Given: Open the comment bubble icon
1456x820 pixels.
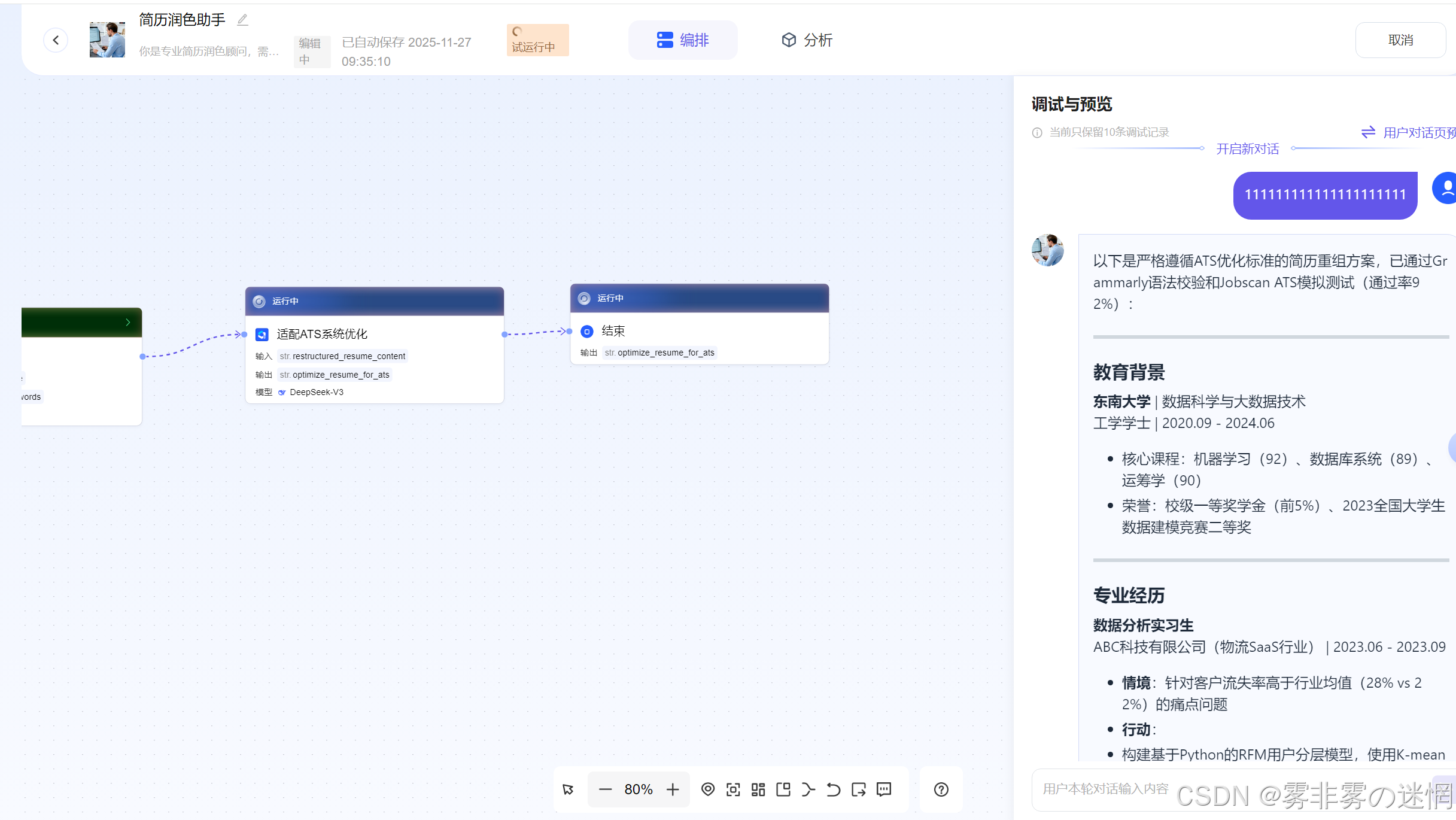Looking at the screenshot, I should tap(884, 789).
